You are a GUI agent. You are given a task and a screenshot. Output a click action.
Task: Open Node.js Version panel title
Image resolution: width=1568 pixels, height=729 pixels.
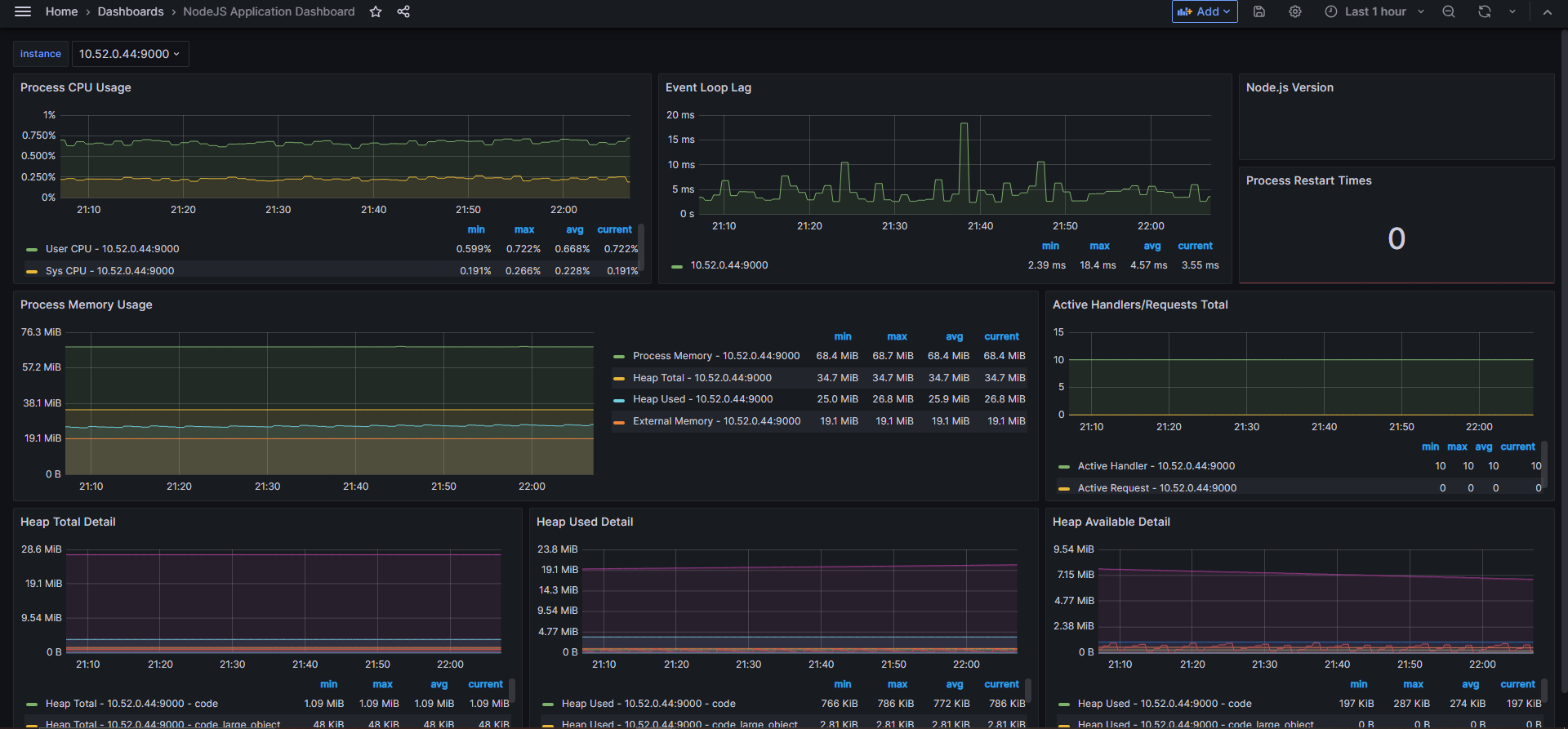[1290, 87]
